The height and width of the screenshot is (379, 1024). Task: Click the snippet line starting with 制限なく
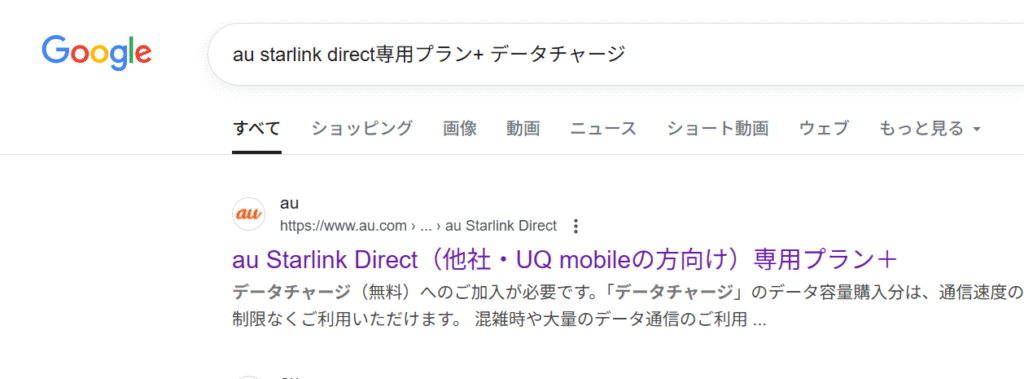(x=499, y=320)
